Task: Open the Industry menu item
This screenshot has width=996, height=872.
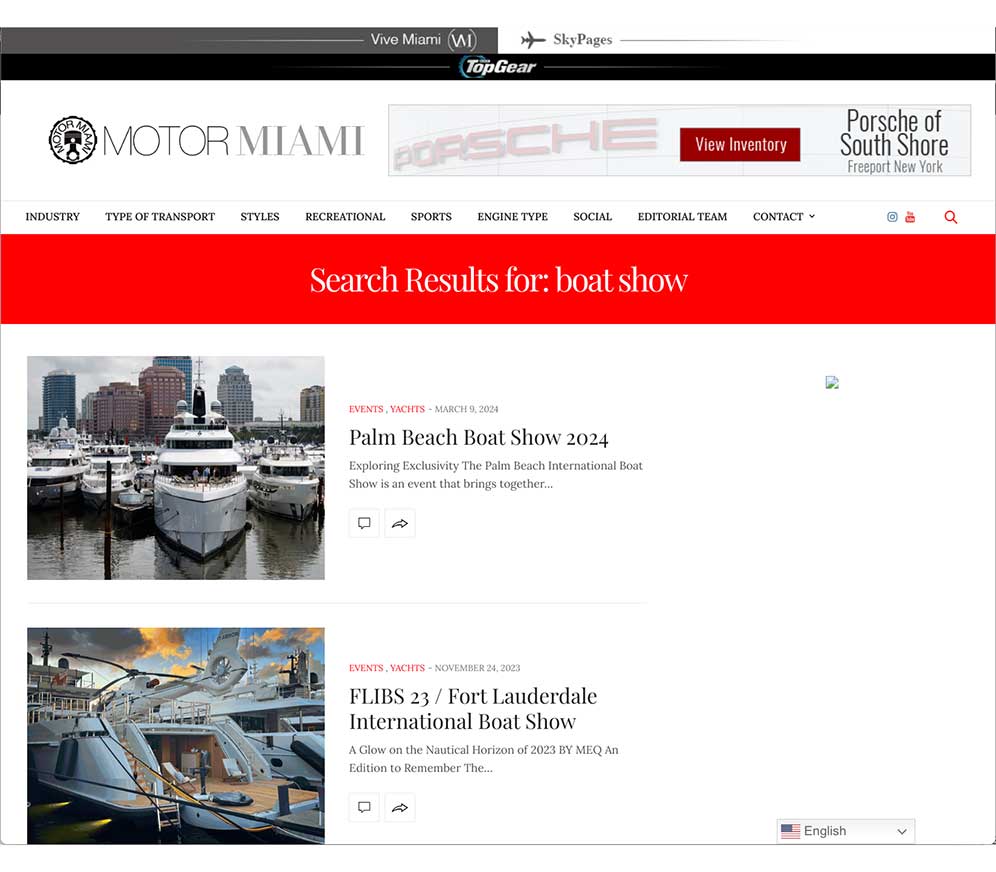Action: (52, 217)
